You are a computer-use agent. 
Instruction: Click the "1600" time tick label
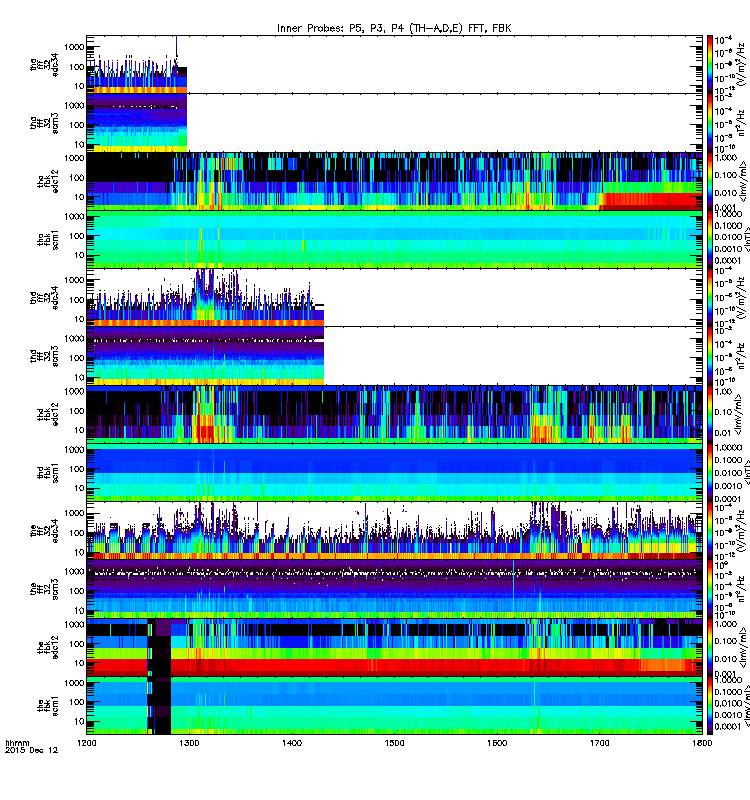click(497, 743)
